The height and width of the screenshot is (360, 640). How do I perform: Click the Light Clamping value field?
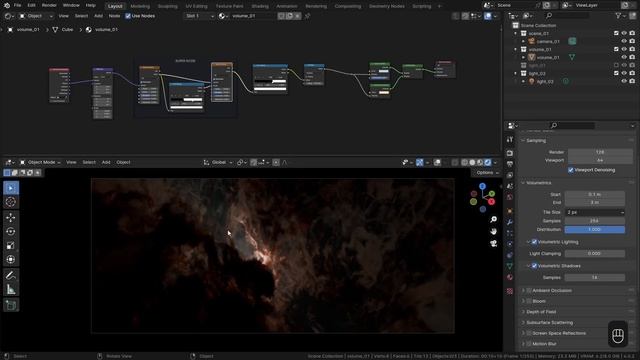pos(595,254)
